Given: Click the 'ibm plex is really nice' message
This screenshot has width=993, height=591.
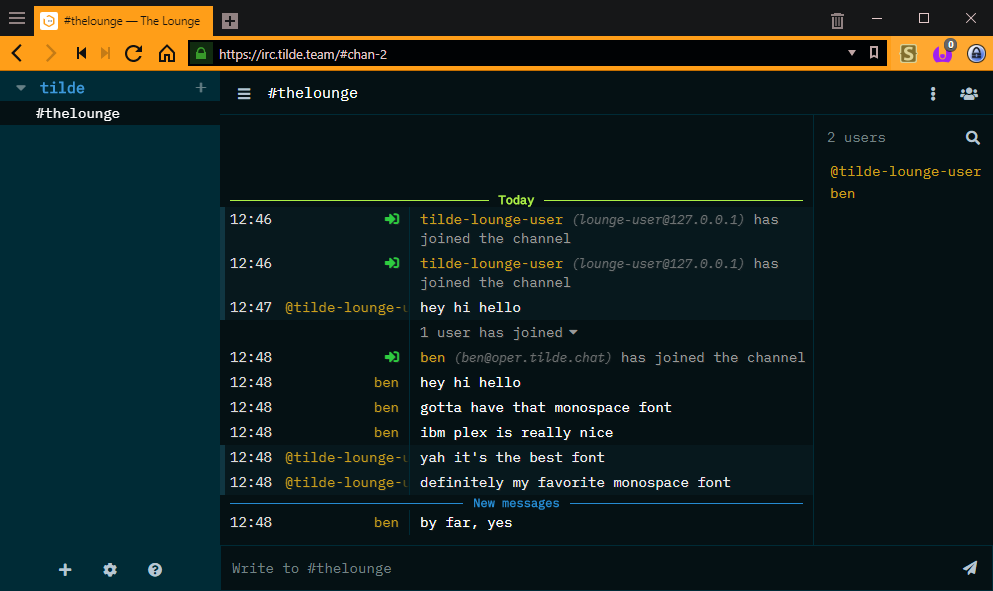Looking at the screenshot, I should tap(516, 433).
